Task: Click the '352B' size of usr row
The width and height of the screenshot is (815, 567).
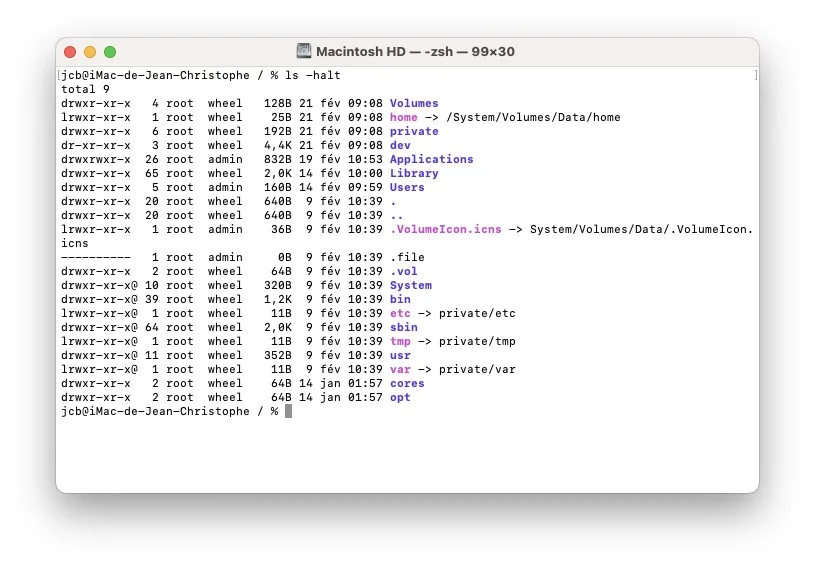Action: pos(278,356)
